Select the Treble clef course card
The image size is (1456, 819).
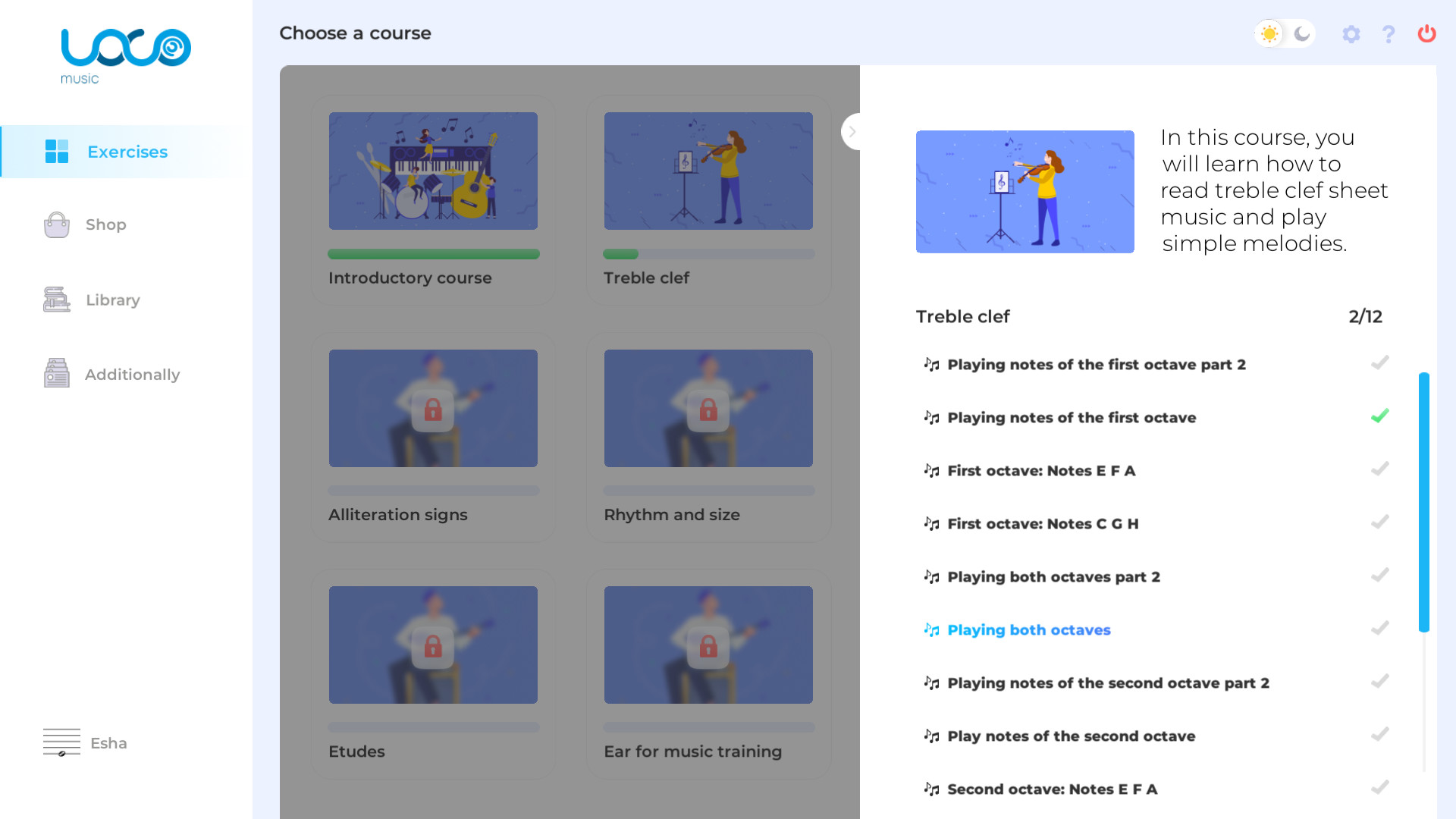708,171
